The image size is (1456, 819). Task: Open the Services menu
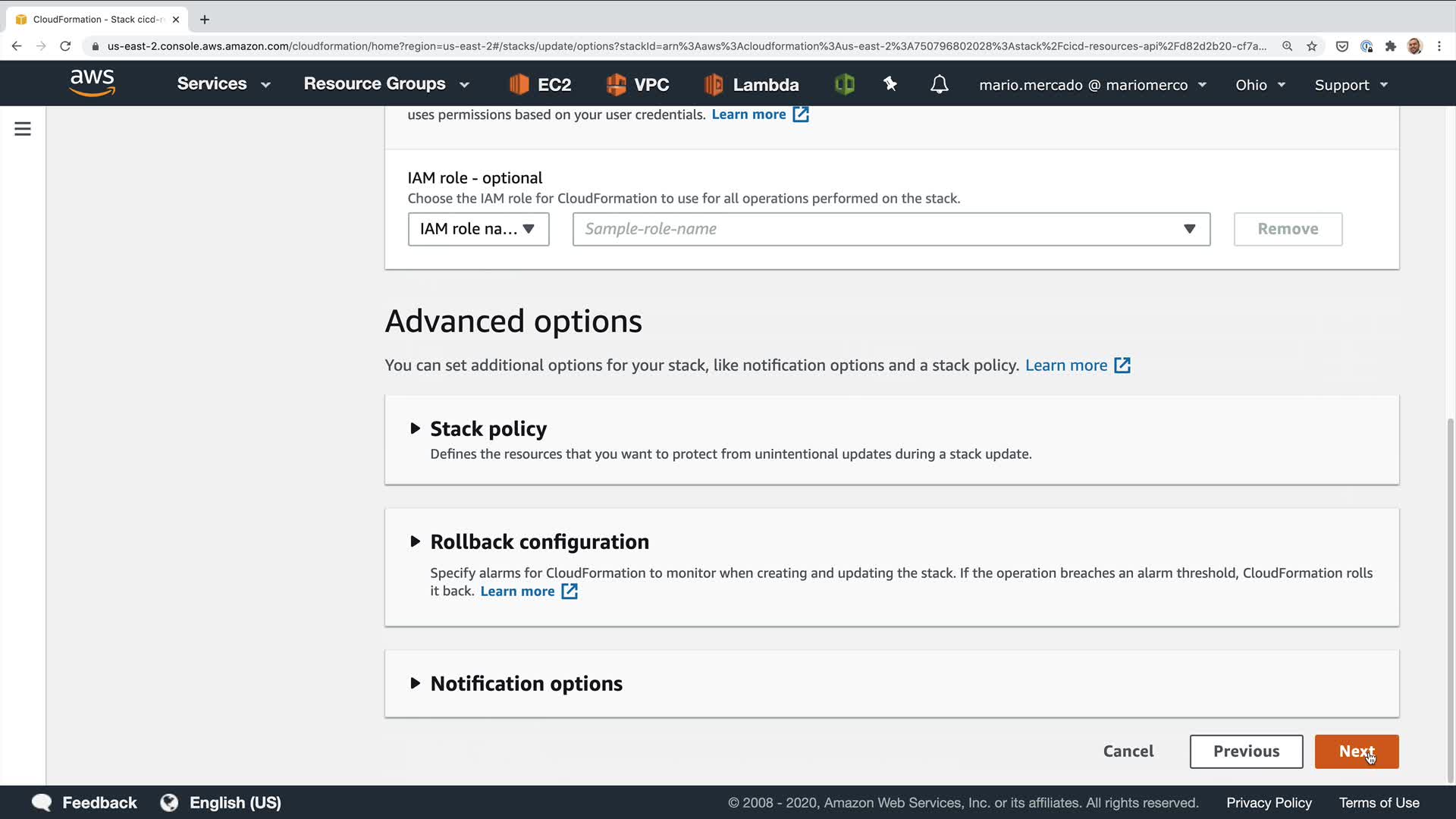click(x=223, y=84)
